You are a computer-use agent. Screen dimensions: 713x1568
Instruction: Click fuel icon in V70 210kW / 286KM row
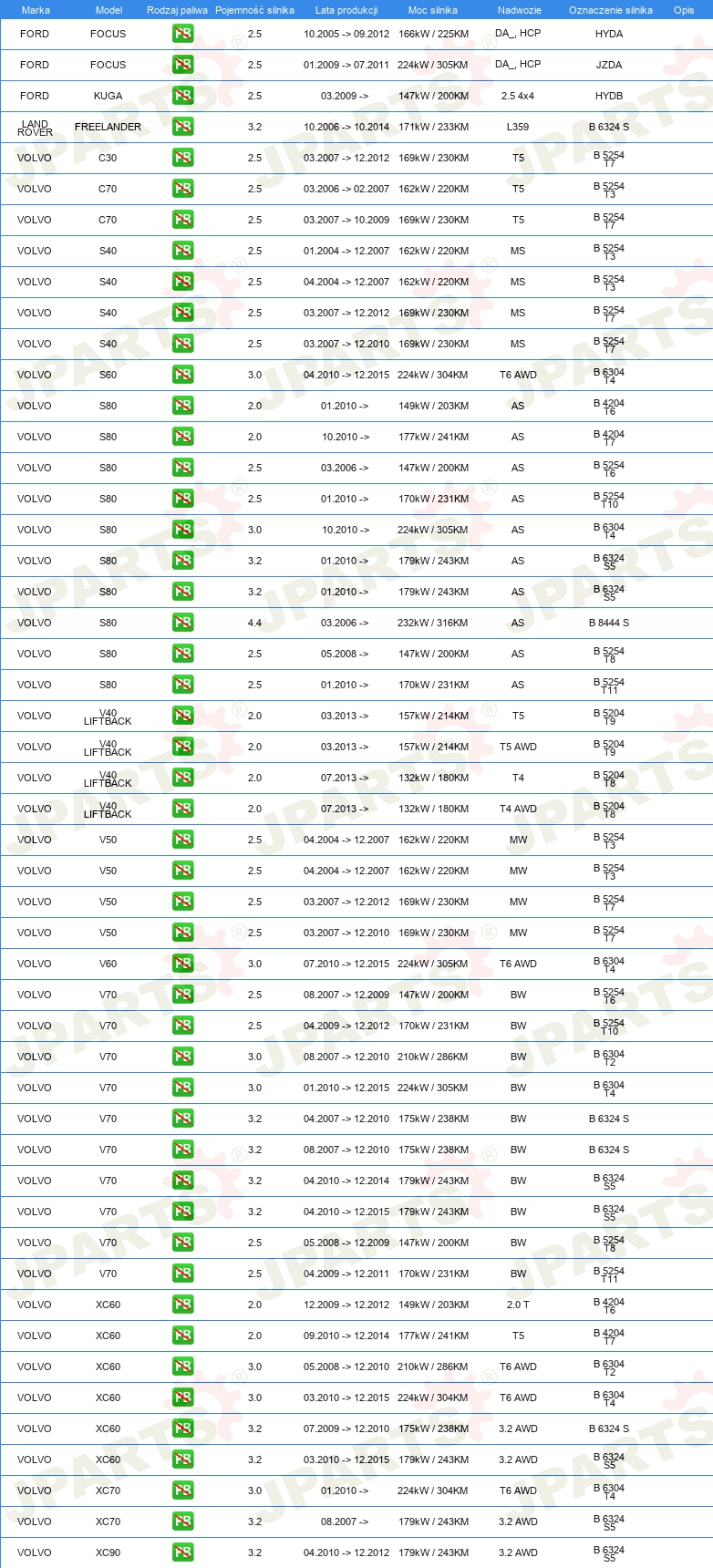pyautogui.click(x=182, y=1057)
